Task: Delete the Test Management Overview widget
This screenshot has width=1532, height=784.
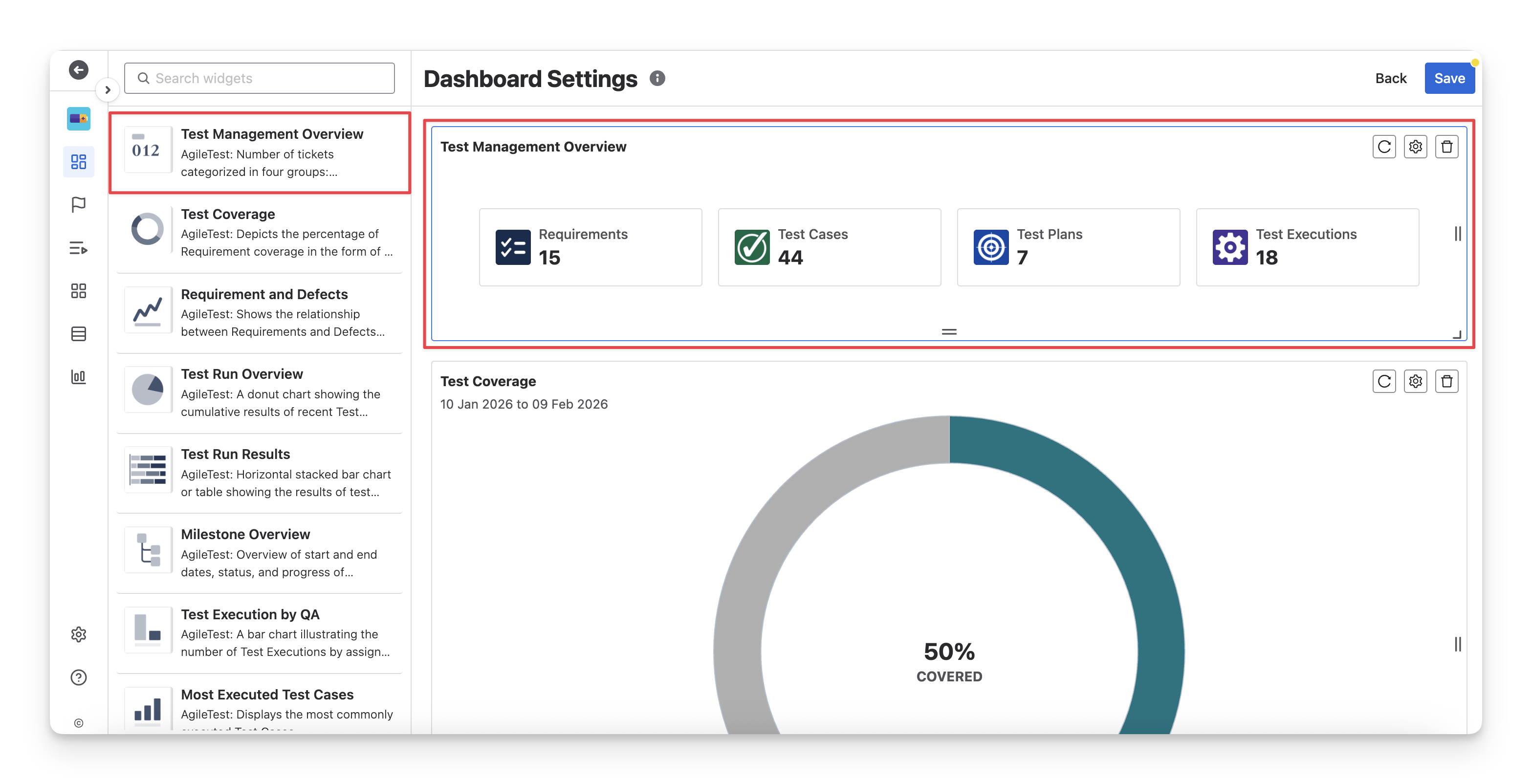Action: point(1446,147)
